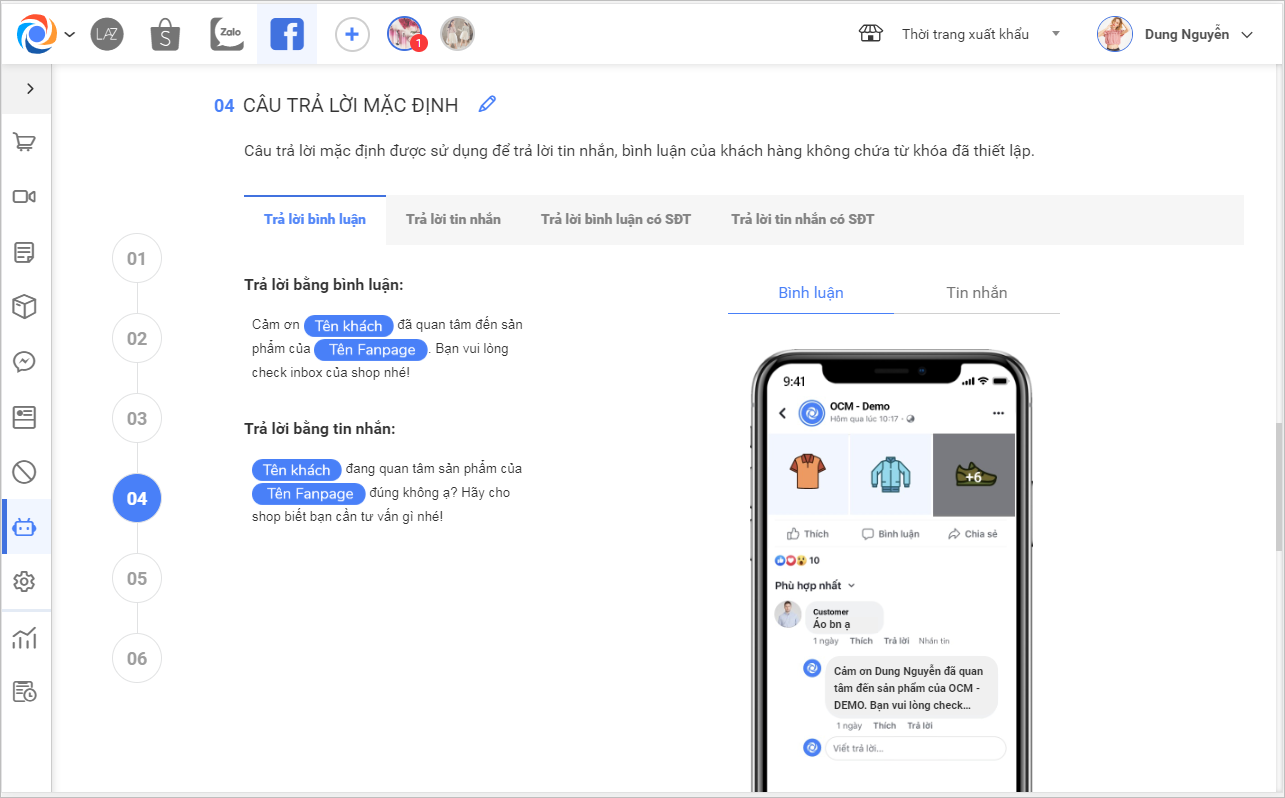Viewport: 1285px width, 798px height.
Task: Select the Trả lời bình luận có SĐT tab
Action: coord(616,219)
